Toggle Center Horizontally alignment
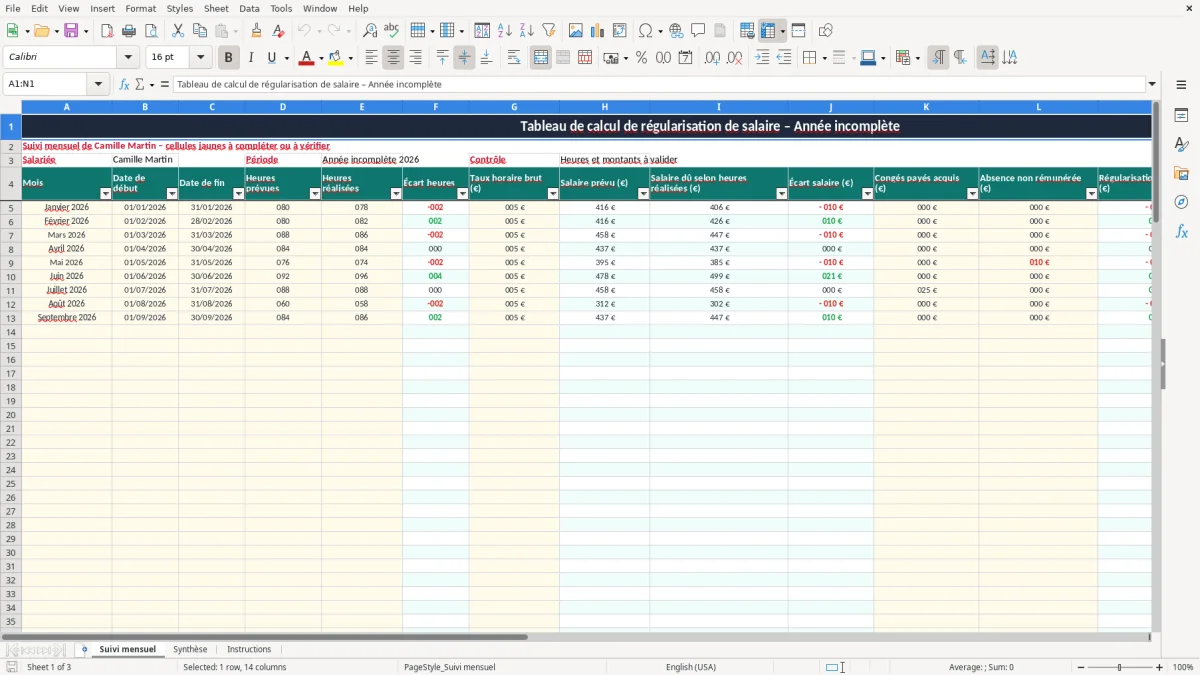 [x=393, y=58]
